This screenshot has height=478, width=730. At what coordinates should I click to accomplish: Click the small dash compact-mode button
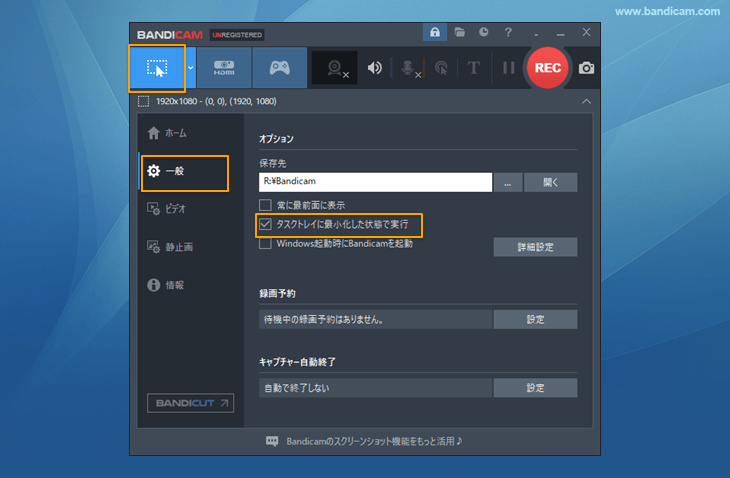pos(536,34)
